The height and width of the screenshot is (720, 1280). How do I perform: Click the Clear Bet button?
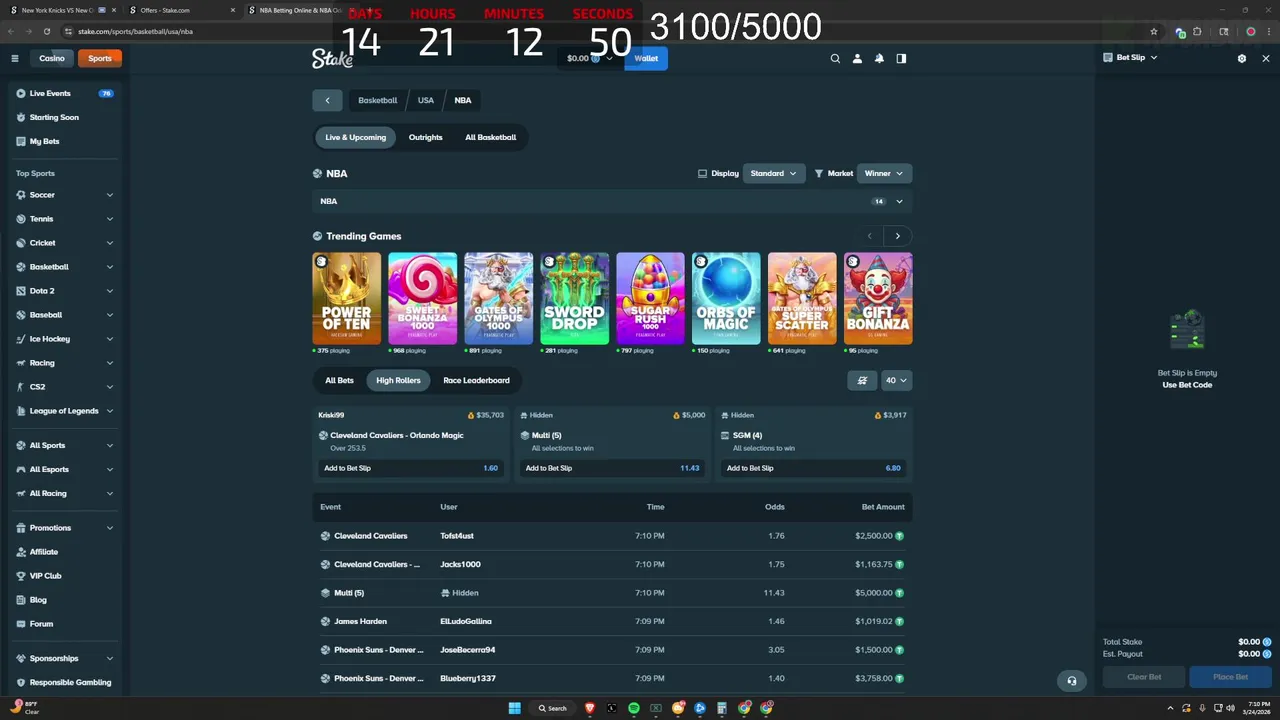click(x=1144, y=677)
